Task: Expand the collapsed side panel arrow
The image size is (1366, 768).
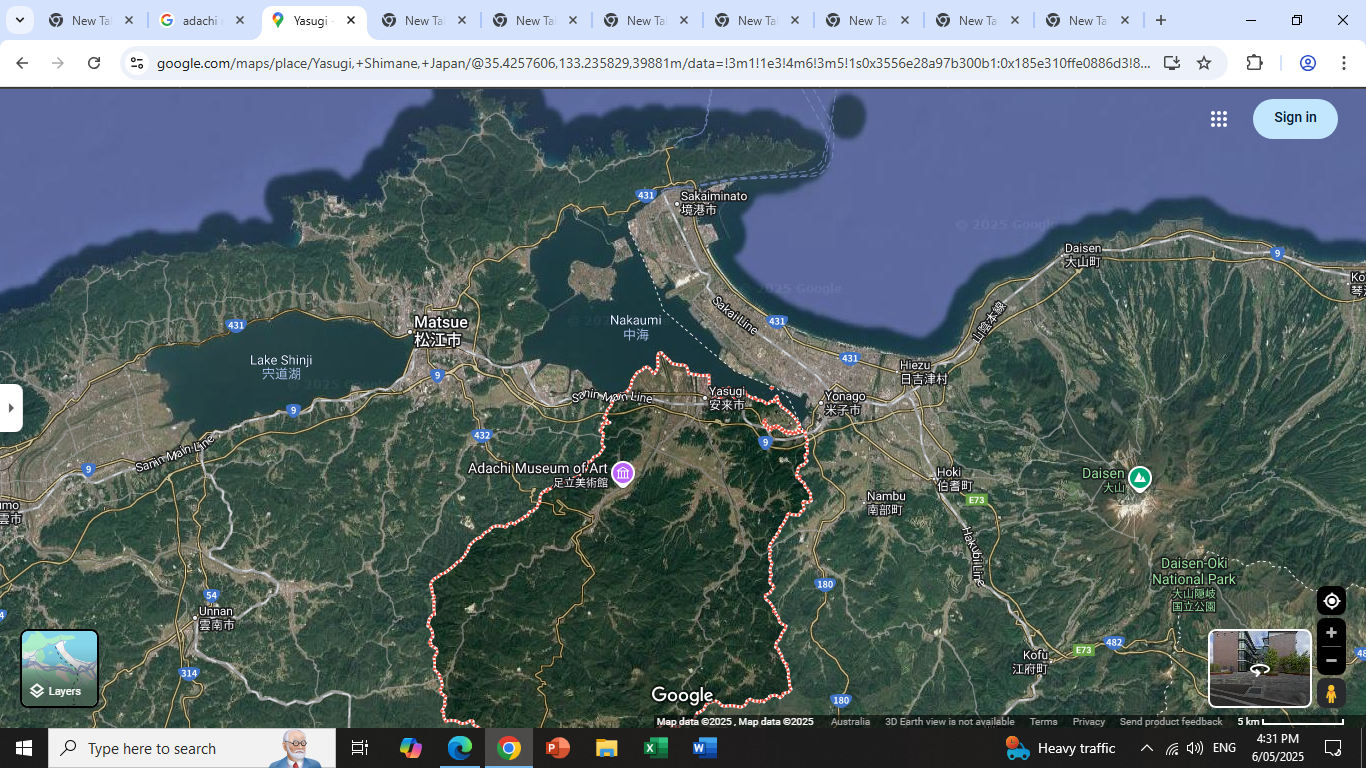Action: [x=11, y=408]
